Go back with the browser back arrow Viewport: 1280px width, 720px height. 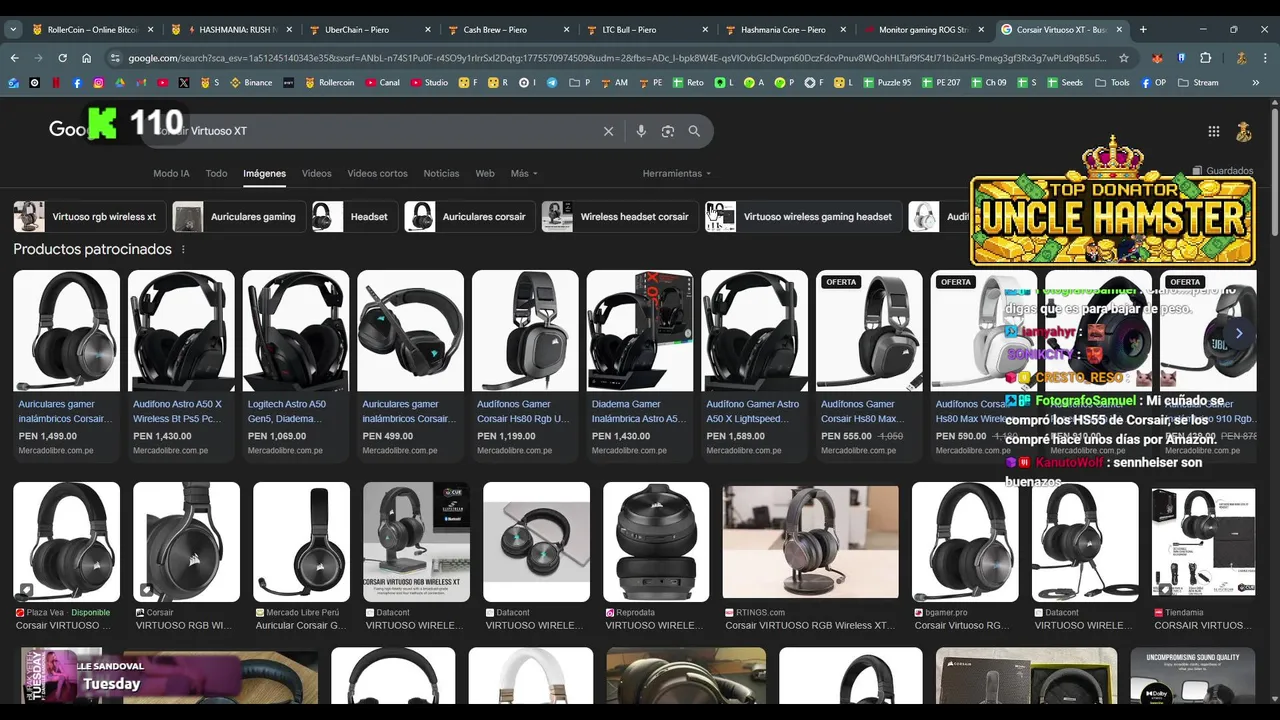(14, 58)
